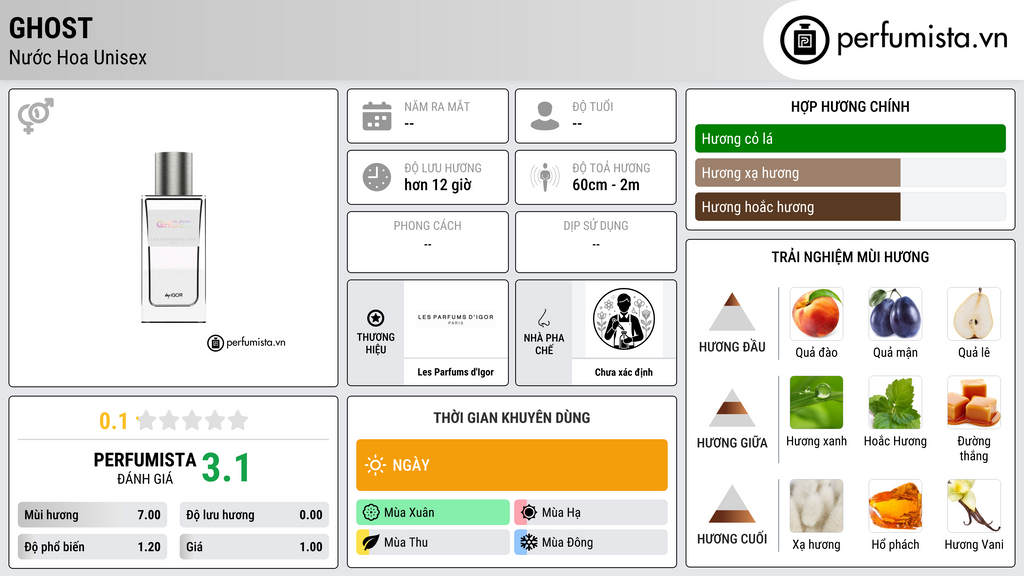Click the Mùa Xuân flower icon
The width and height of the screenshot is (1024, 576).
371,512
